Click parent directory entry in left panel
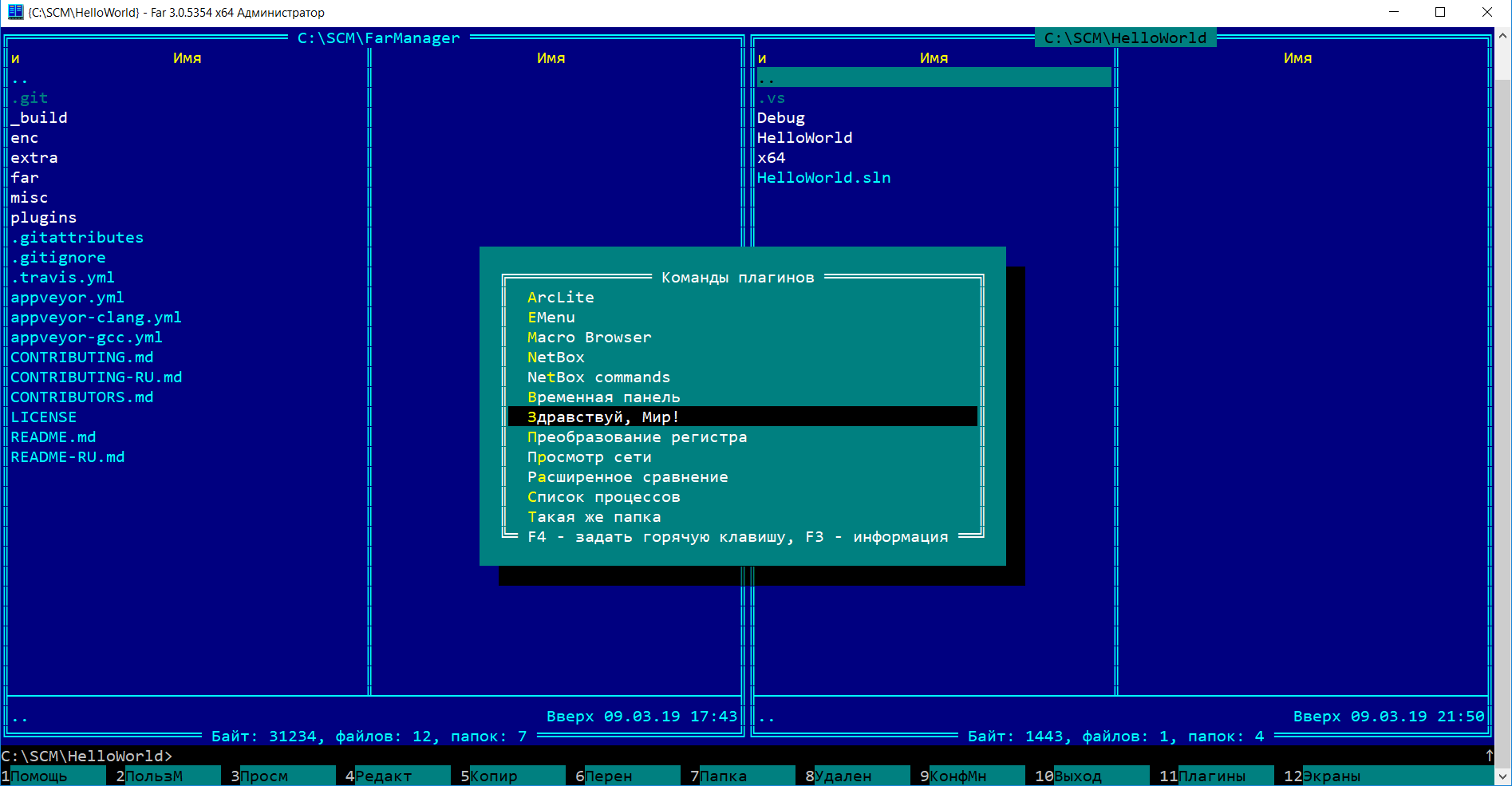 (x=20, y=77)
